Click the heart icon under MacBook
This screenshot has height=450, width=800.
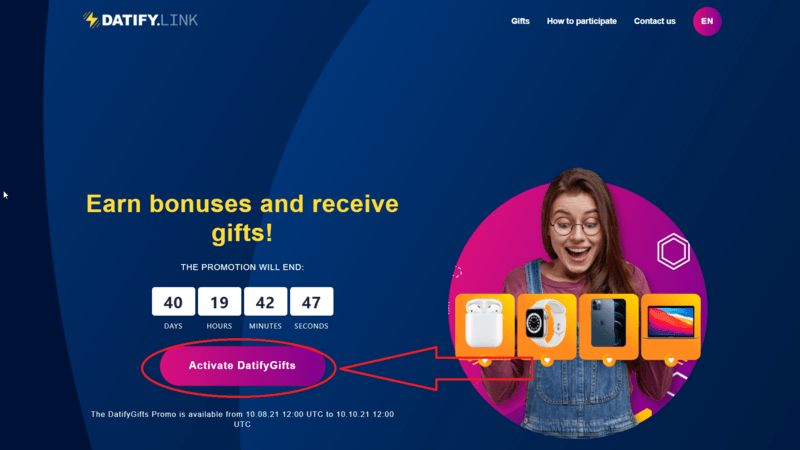coord(671,361)
